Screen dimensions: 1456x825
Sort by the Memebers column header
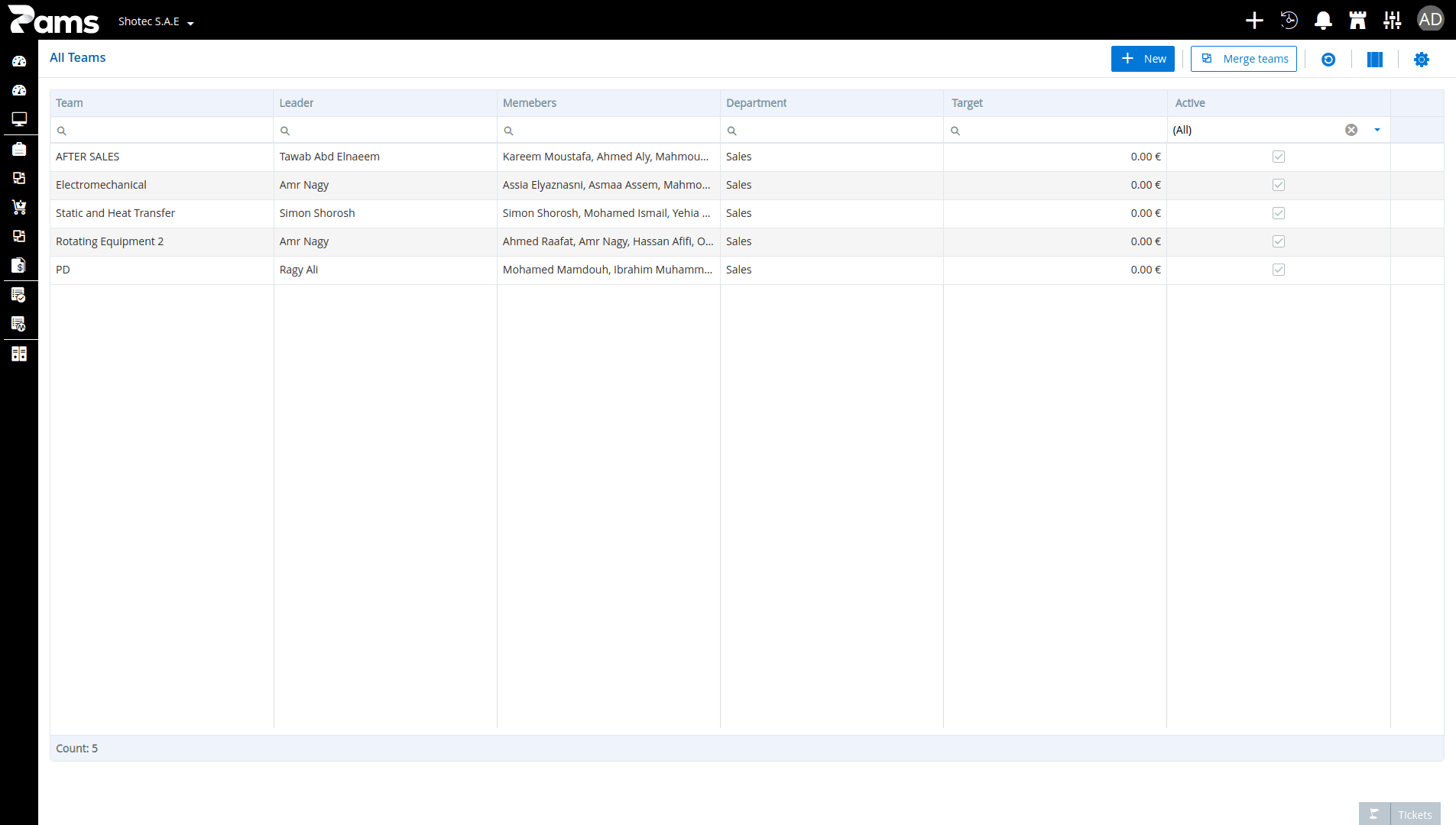608,103
